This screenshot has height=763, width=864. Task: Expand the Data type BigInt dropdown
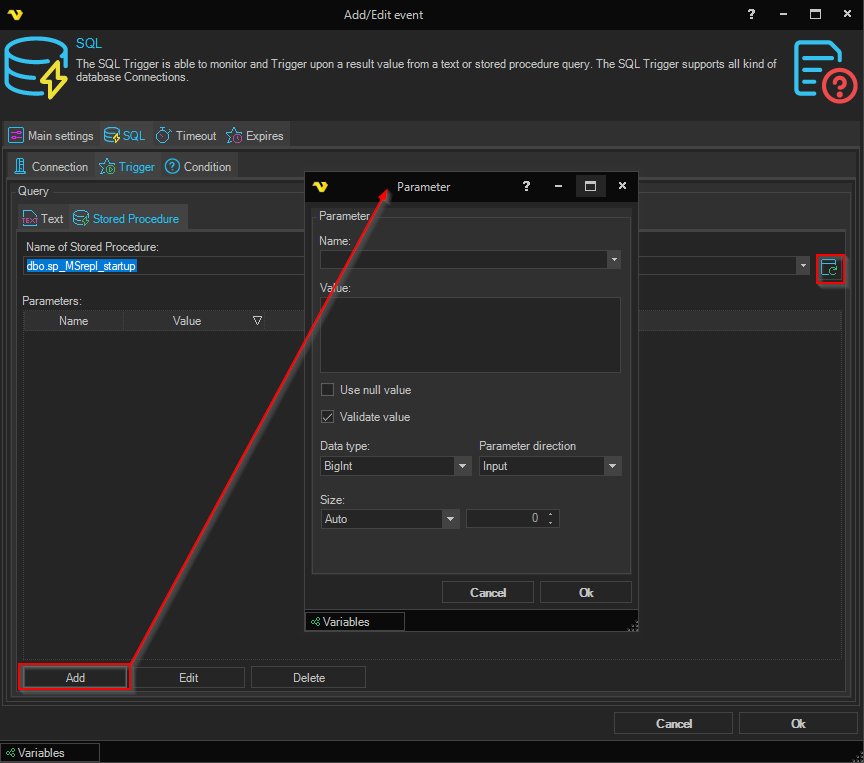point(462,466)
